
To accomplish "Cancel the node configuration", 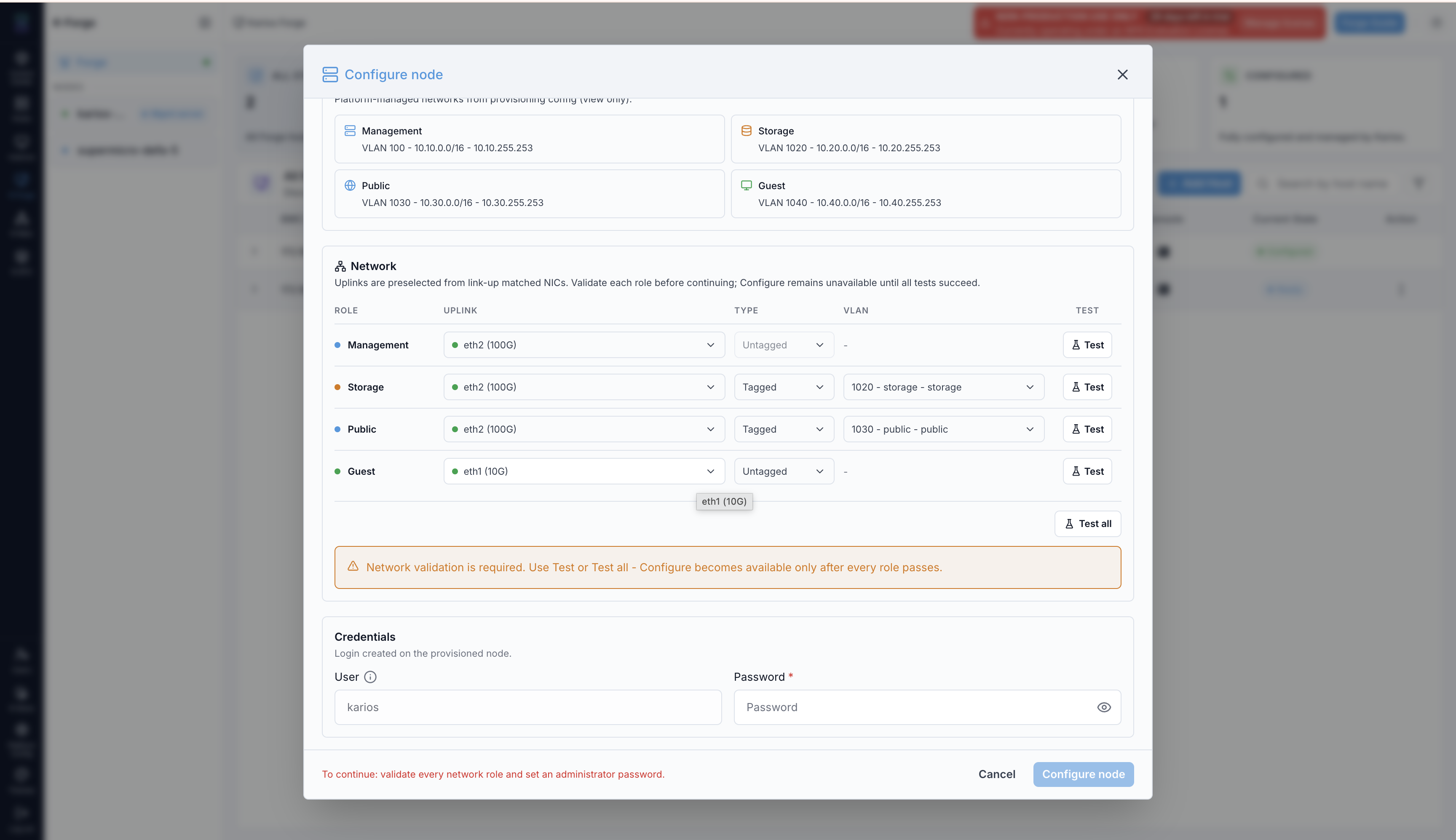I will point(997,774).
